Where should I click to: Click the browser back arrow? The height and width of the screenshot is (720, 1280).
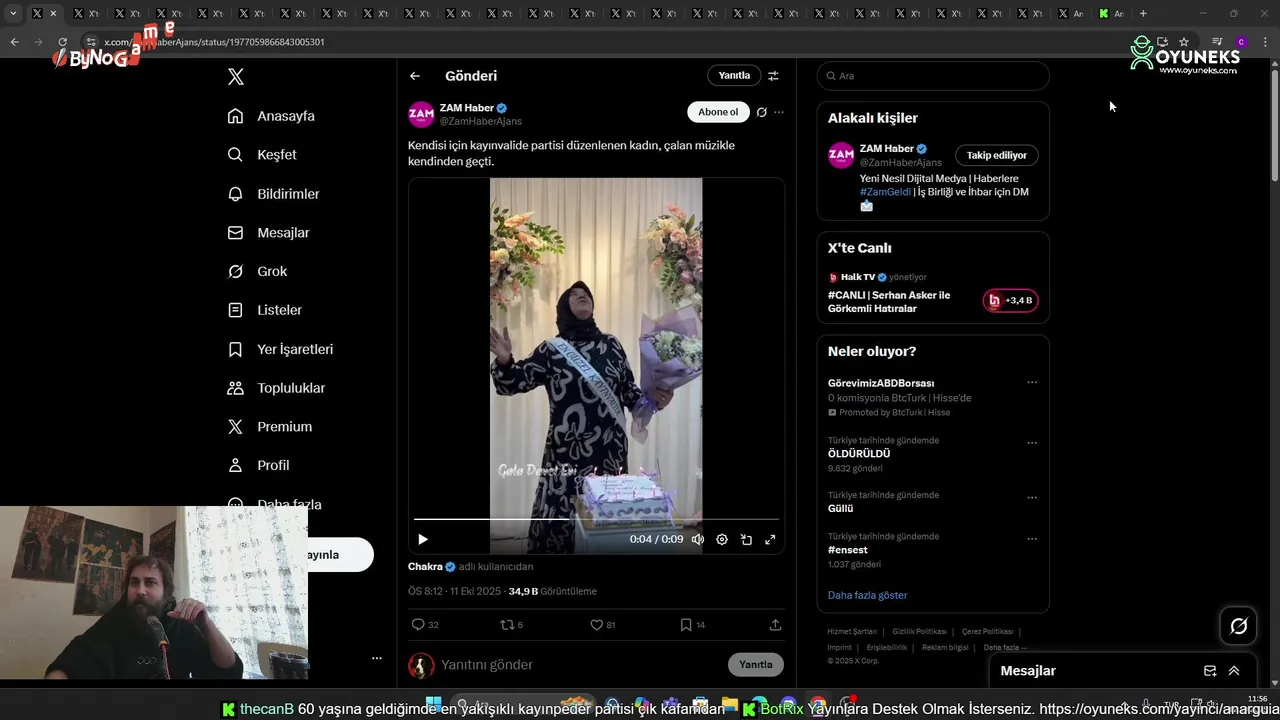click(x=14, y=42)
